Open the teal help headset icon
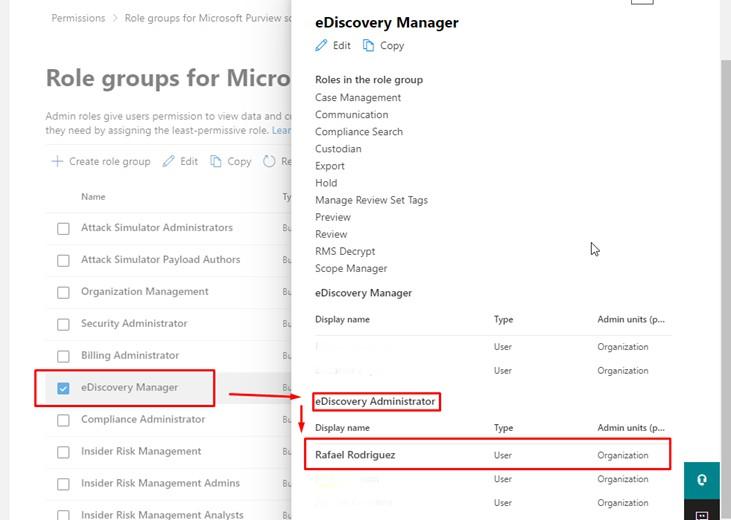 click(x=702, y=480)
